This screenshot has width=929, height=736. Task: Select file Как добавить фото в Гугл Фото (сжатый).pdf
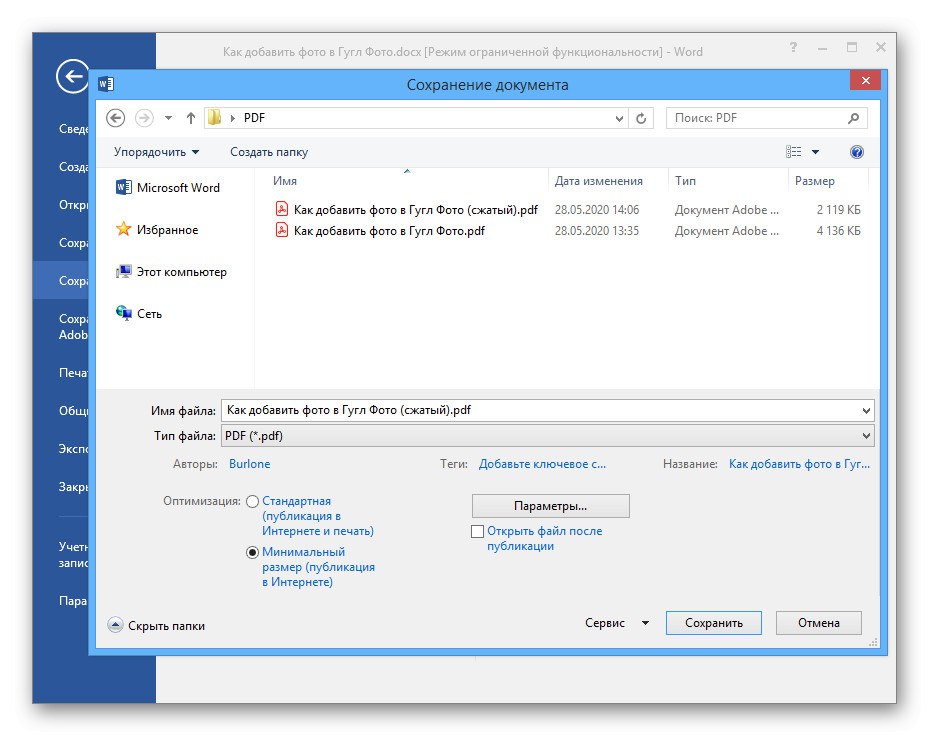[416, 210]
